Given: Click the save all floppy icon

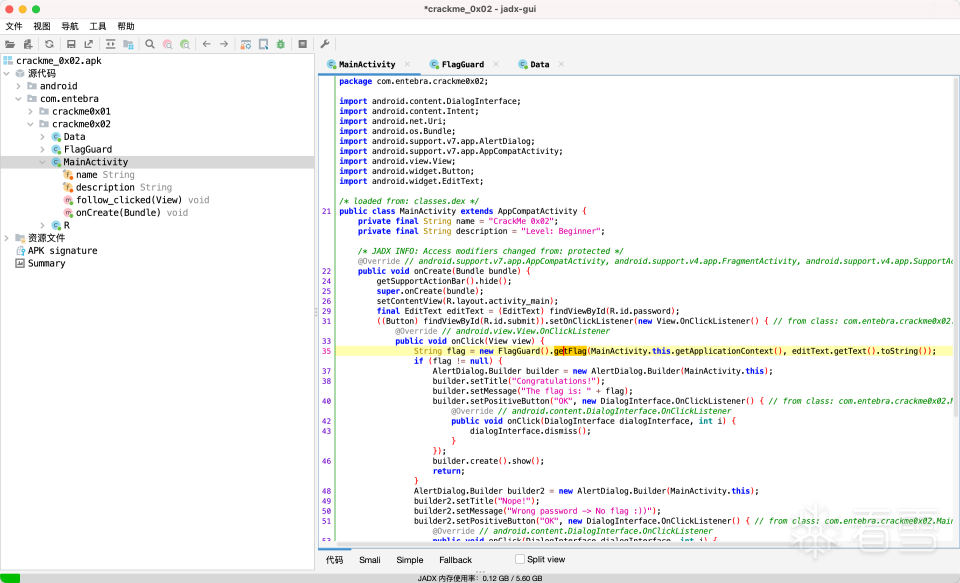Looking at the screenshot, I should click(71, 44).
